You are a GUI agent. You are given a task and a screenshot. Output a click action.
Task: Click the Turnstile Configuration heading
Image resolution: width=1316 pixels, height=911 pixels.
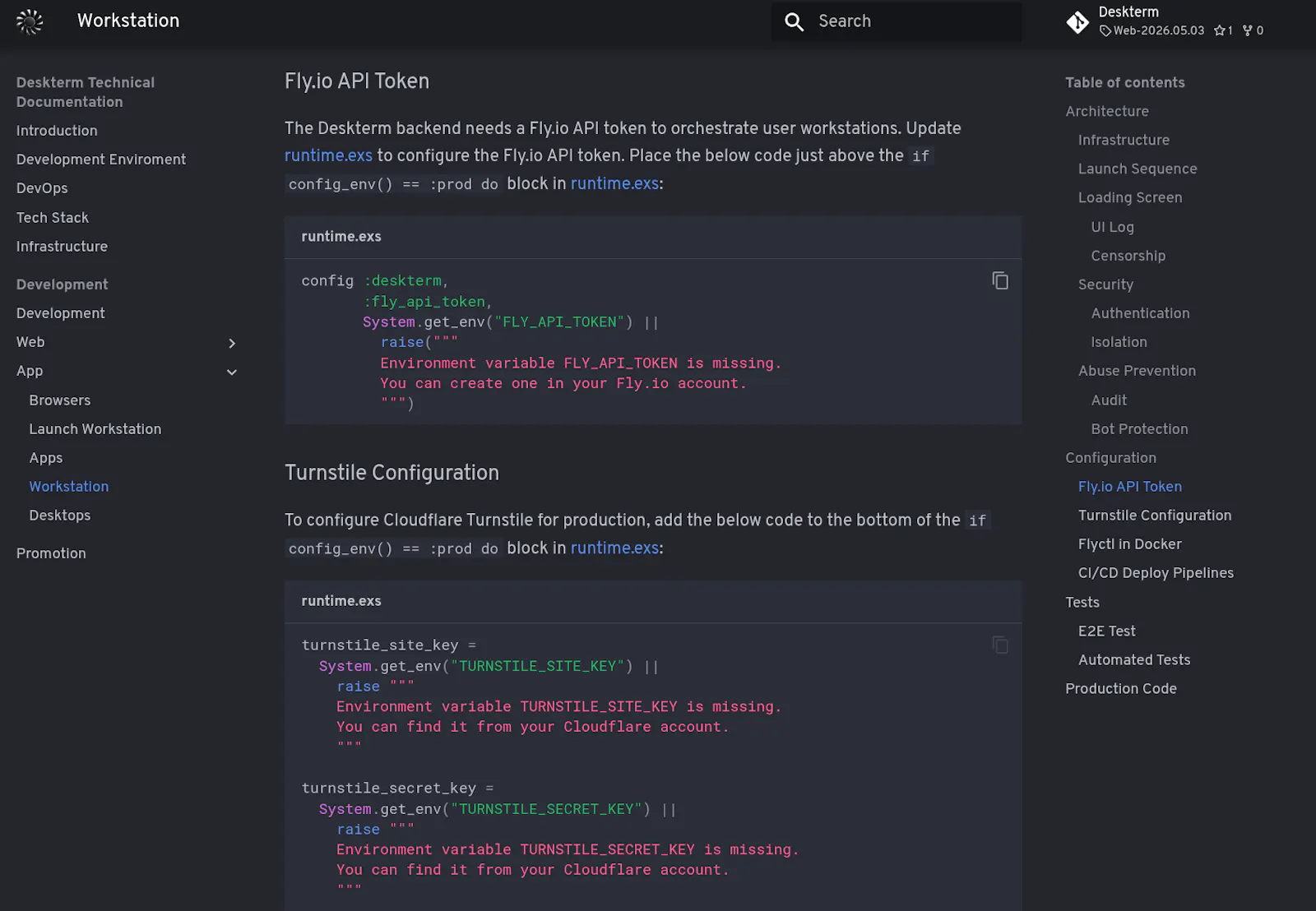[x=392, y=473]
